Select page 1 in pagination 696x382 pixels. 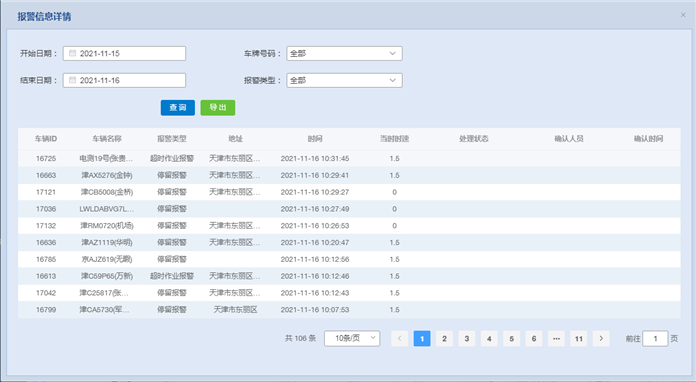pos(422,339)
